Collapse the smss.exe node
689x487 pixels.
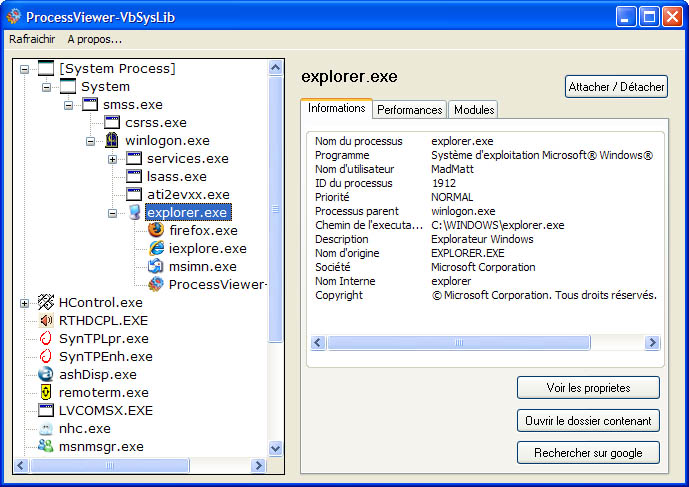69,105
